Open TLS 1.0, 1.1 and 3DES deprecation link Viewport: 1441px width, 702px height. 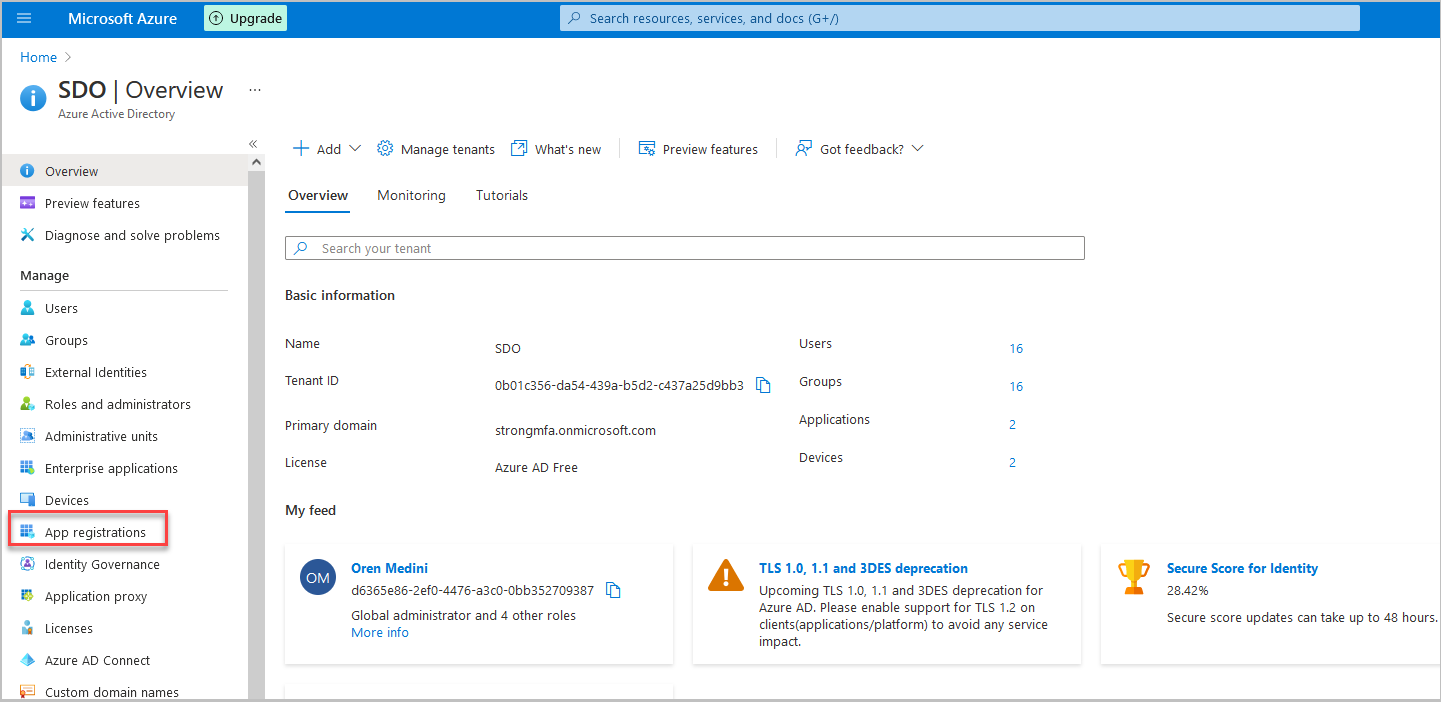(x=863, y=568)
